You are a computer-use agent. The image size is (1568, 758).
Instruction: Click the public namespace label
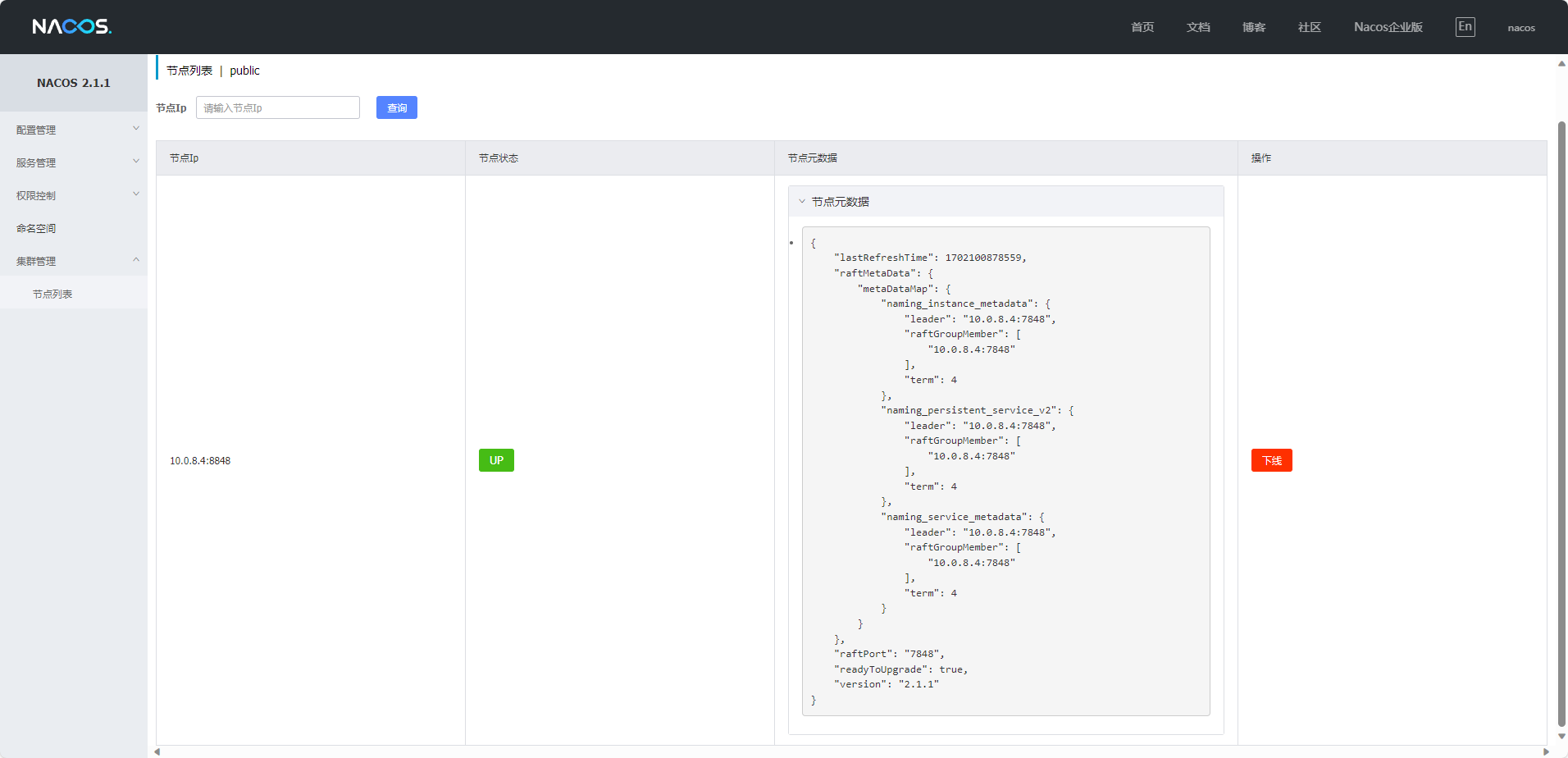(x=244, y=71)
